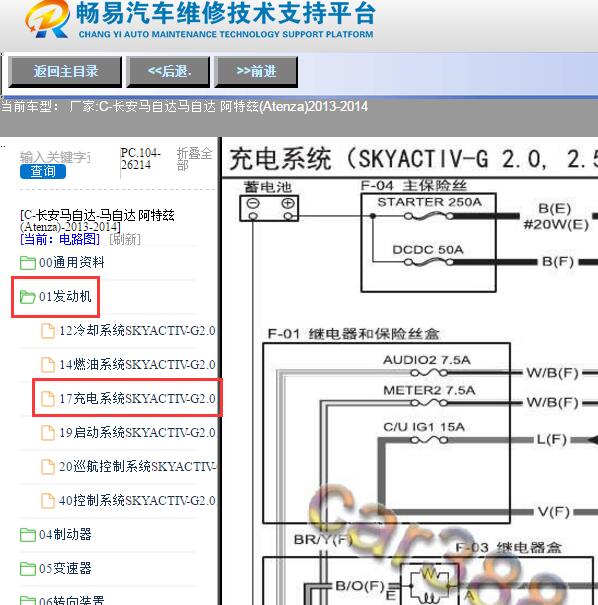Click the F-01 继电器和保险丝盒 label
Image resolution: width=598 pixels, height=605 pixels.
pyautogui.click(x=353, y=334)
